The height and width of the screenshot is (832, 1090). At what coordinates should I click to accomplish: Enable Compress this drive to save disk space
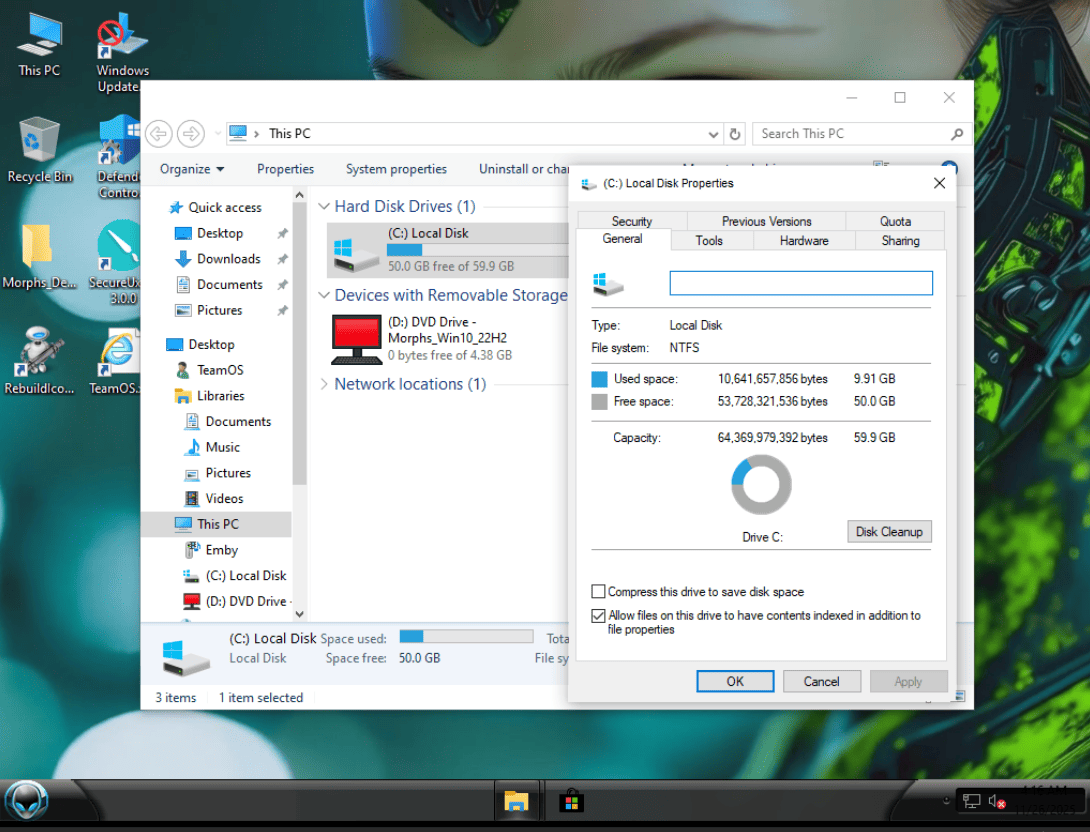(x=599, y=592)
